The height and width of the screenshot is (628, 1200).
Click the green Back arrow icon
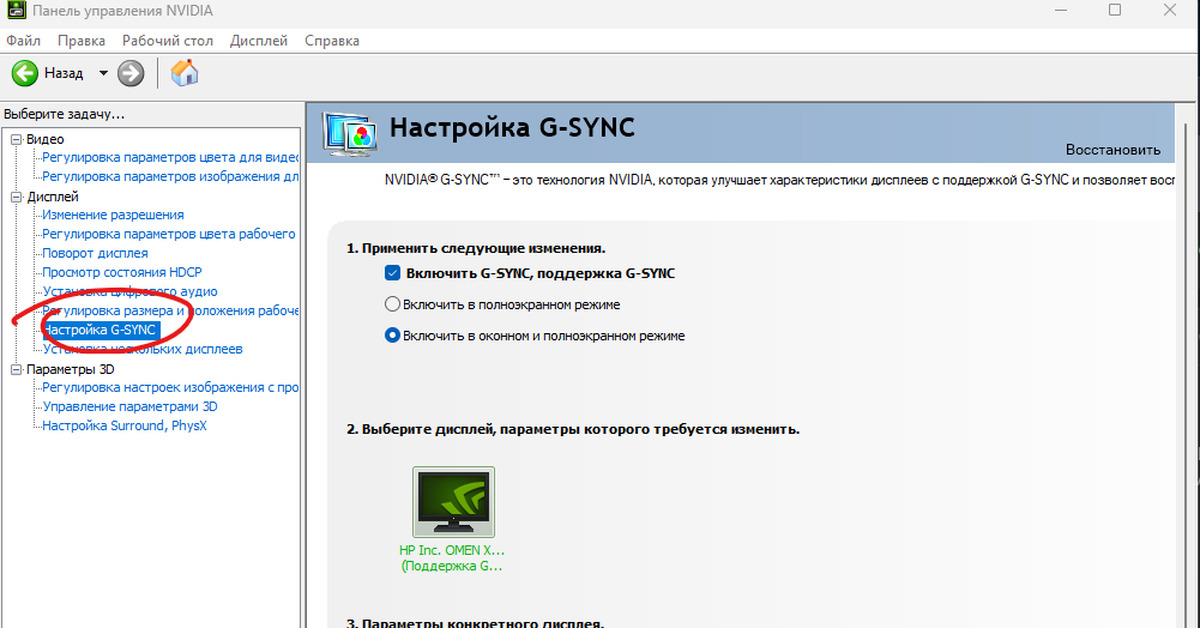tap(25, 73)
